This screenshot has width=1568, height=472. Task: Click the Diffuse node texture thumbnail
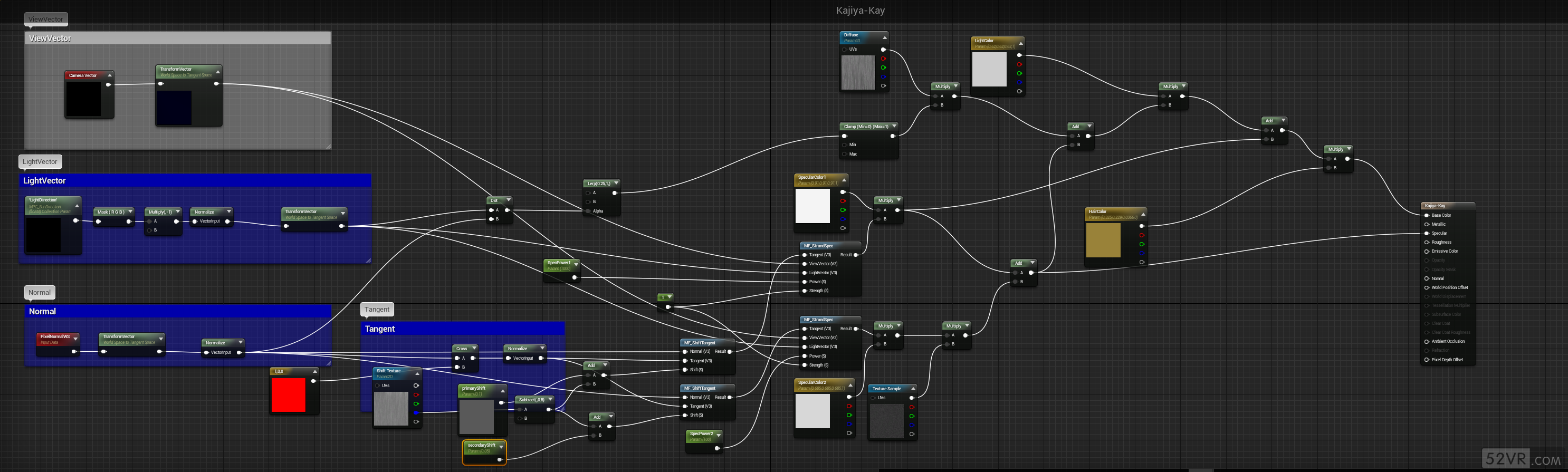pyautogui.click(x=858, y=72)
